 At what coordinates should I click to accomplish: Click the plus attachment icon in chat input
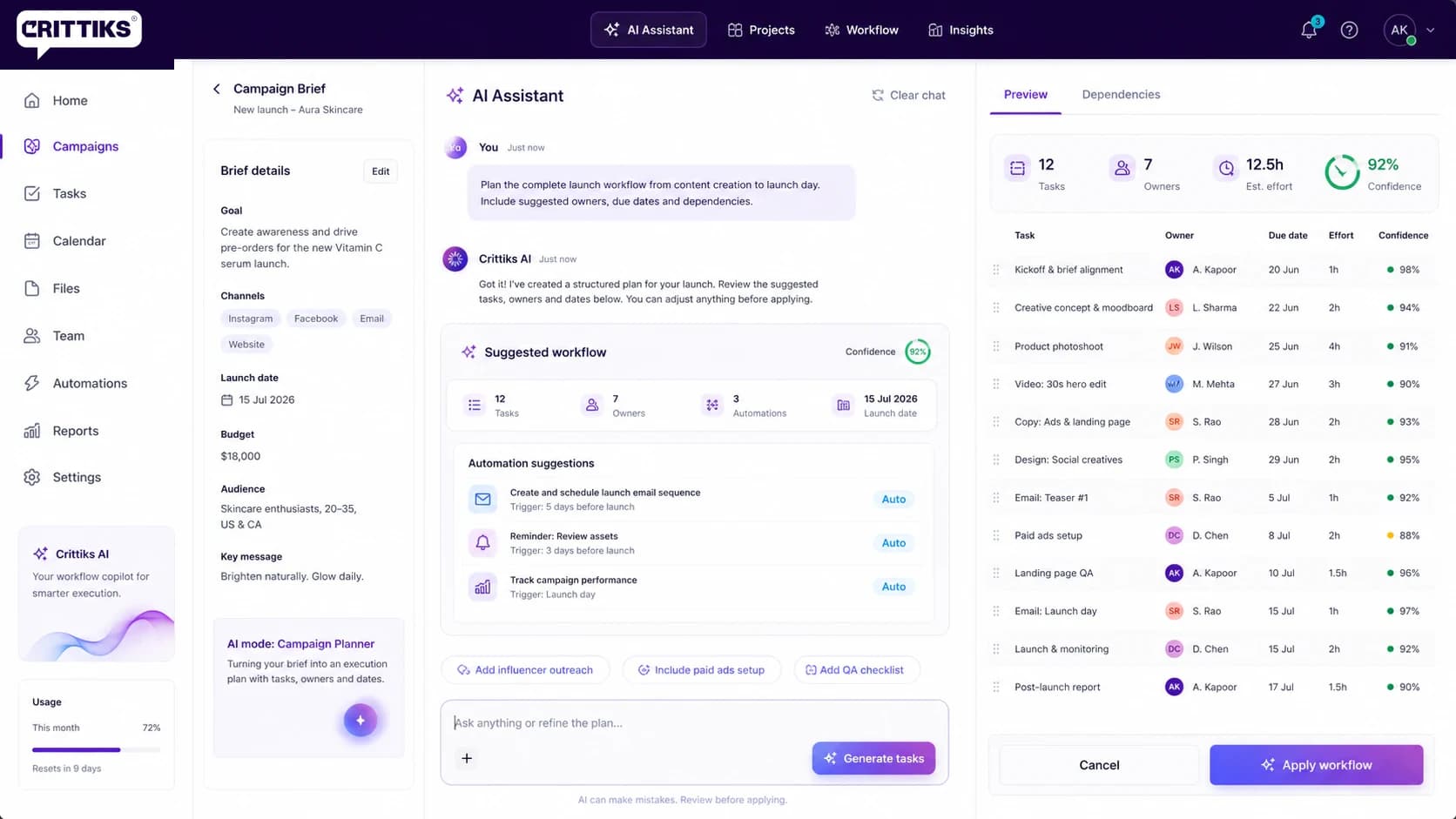(467, 758)
